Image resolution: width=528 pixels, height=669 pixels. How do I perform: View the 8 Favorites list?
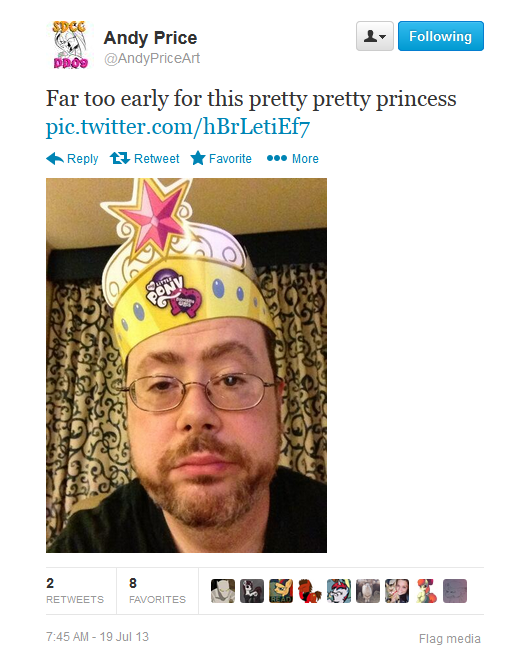157,591
